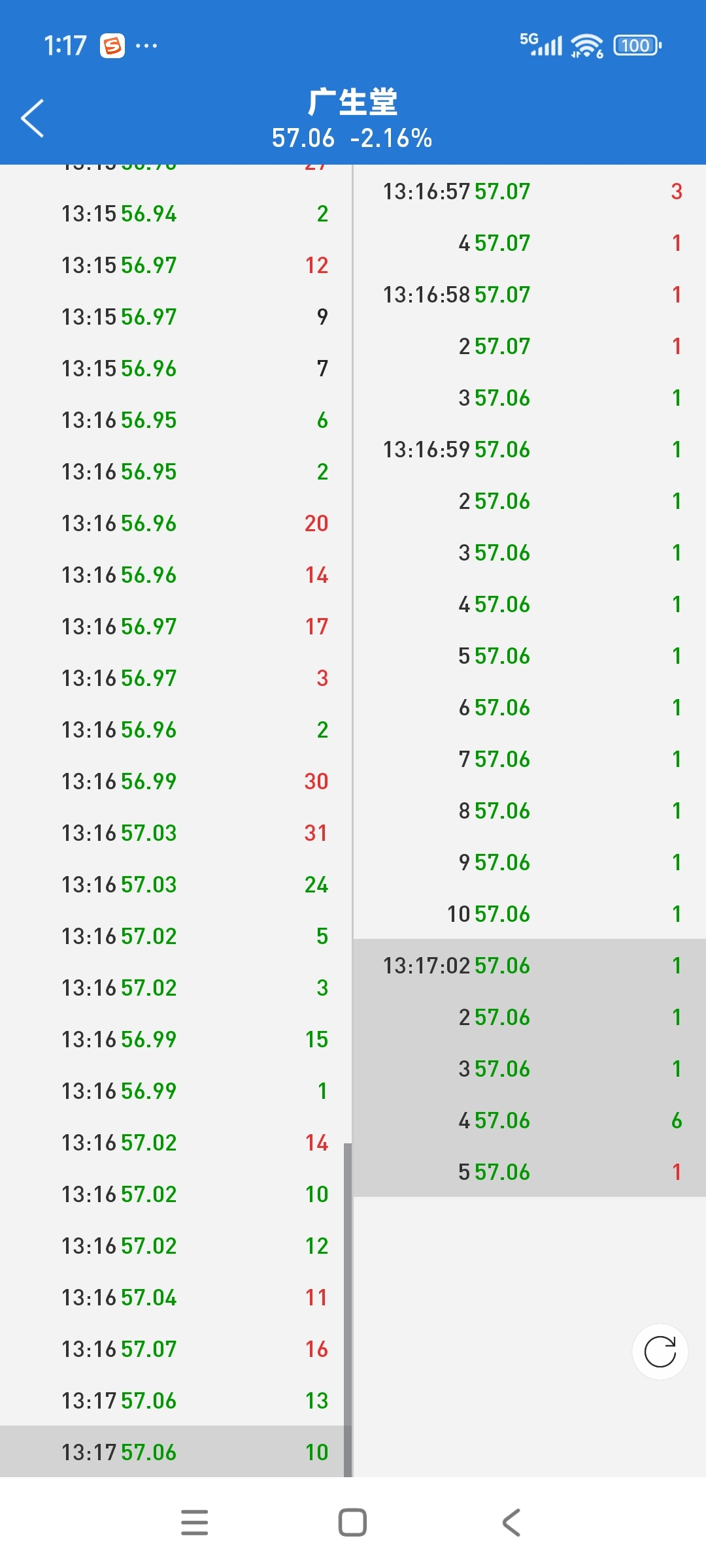Viewport: 706px width, 1568px height.
Task: Select detail row 4 with volume 6
Action: point(530,1120)
